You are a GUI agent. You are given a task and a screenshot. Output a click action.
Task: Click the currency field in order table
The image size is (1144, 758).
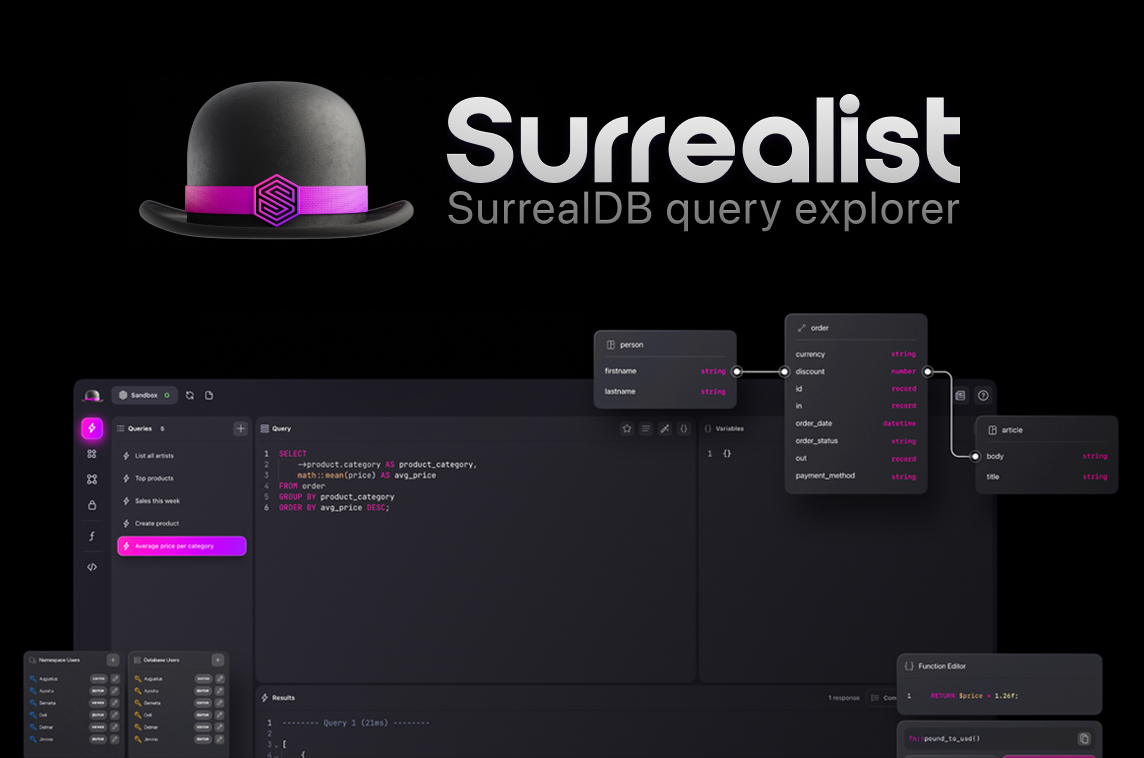click(855, 355)
